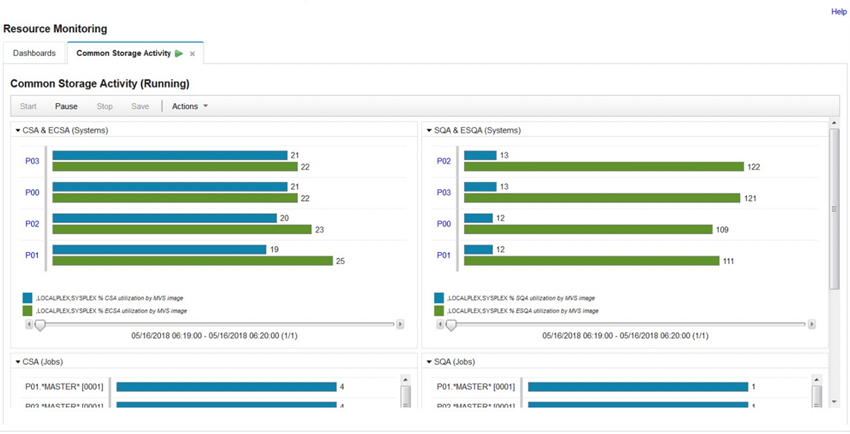The width and height of the screenshot is (850, 434).
Task: Select the Common Storage Activity tab
Action: (124, 53)
